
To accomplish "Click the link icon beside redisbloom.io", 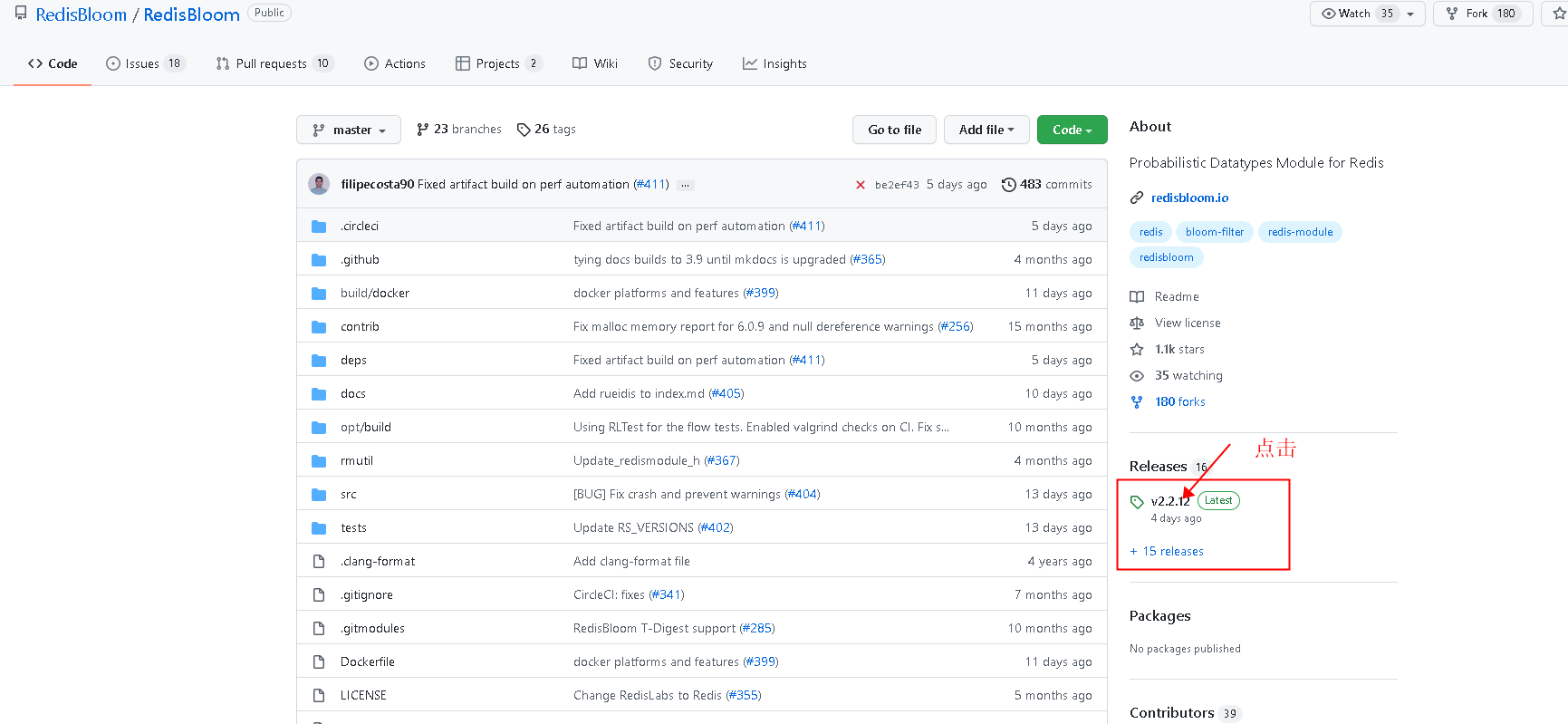I will (x=1137, y=198).
